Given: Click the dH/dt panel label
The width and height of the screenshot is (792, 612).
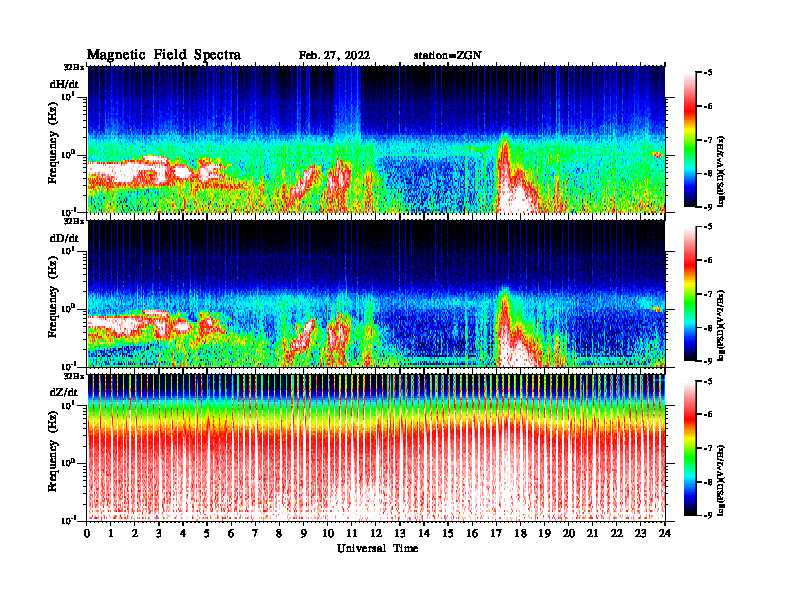Looking at the screenshot, I should click(64, 84).
